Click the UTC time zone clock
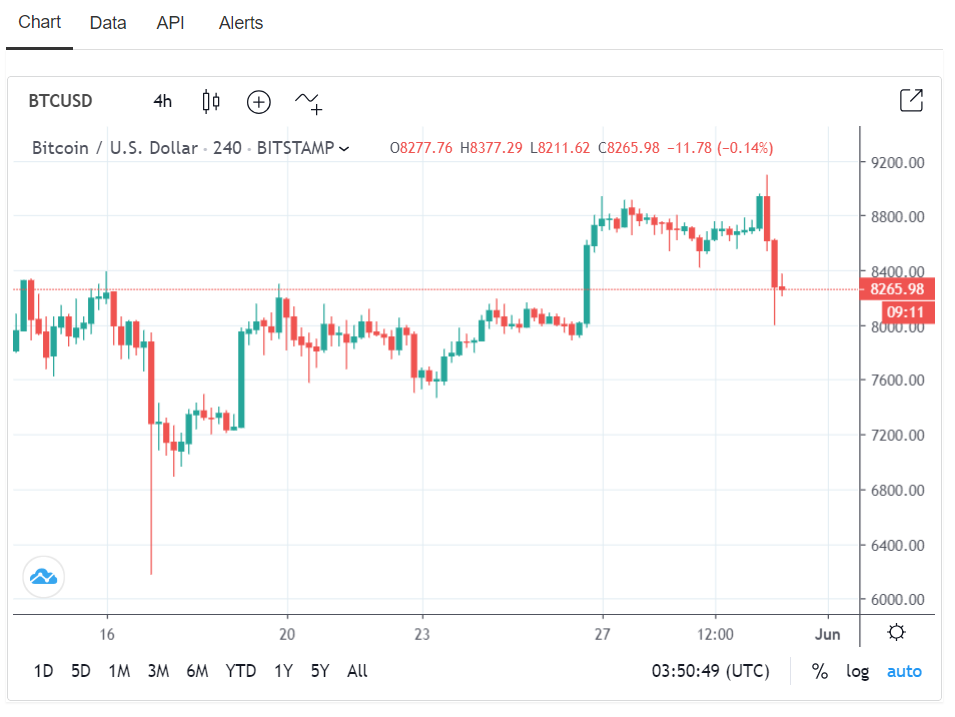The width and height of the screenshot is (955, 717). click(710, 671)
